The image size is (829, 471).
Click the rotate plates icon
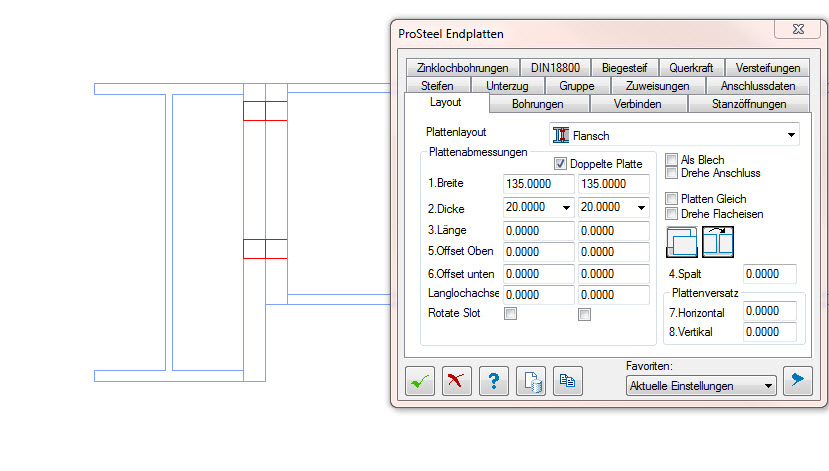[x=718, y=242]
